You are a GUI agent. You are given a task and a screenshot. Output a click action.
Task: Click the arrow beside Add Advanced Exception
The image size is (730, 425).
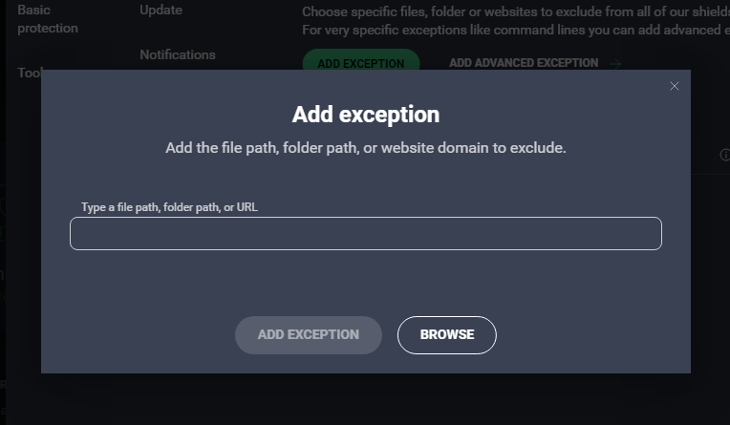pos(615,63)
